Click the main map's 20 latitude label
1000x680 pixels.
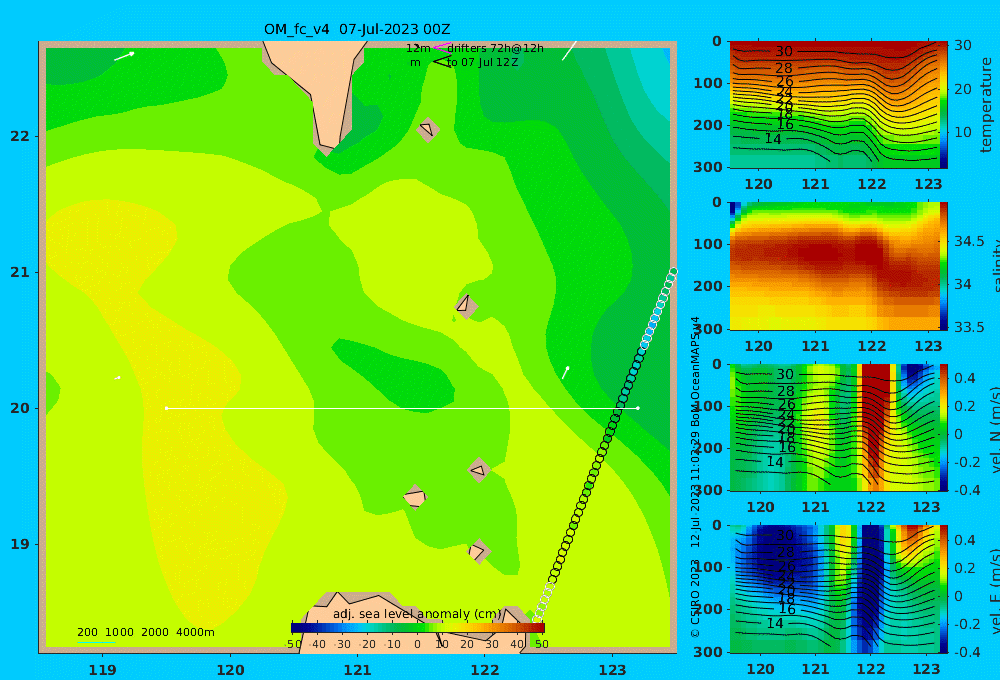click(x=20, y=408)
